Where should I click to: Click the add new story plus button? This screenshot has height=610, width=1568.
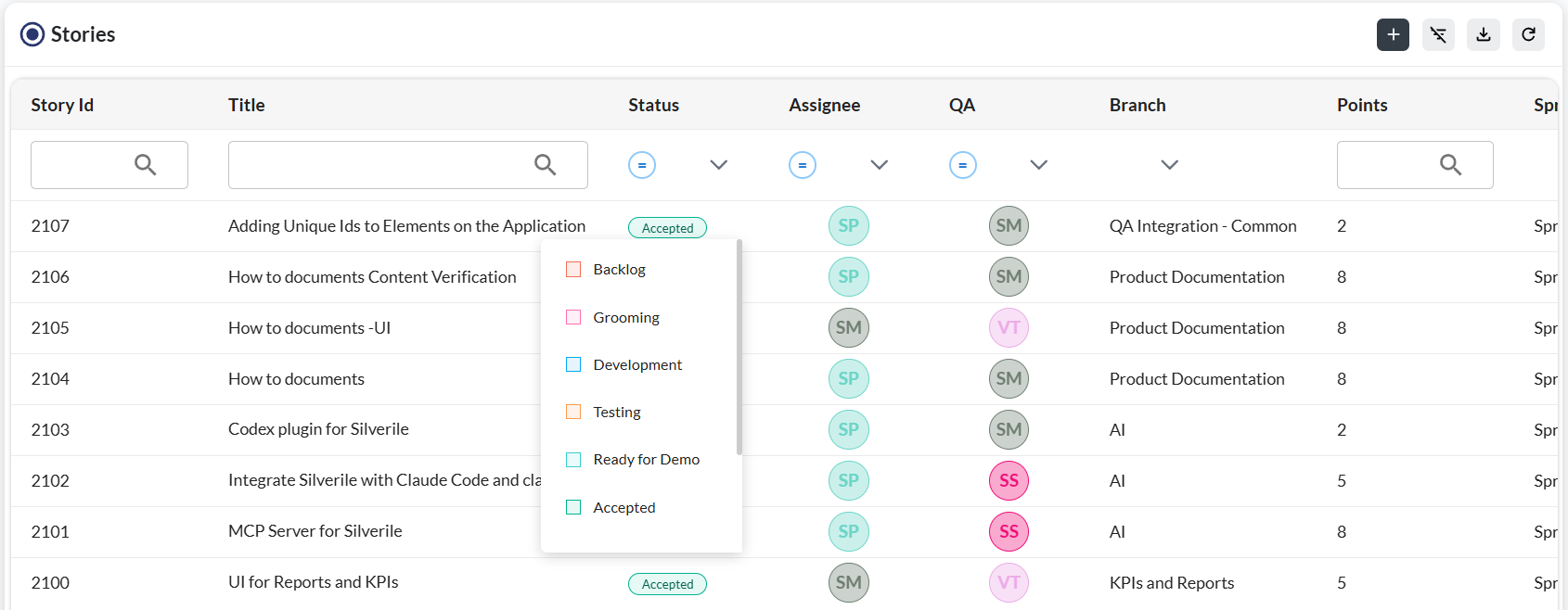[x=1393, y=35]
